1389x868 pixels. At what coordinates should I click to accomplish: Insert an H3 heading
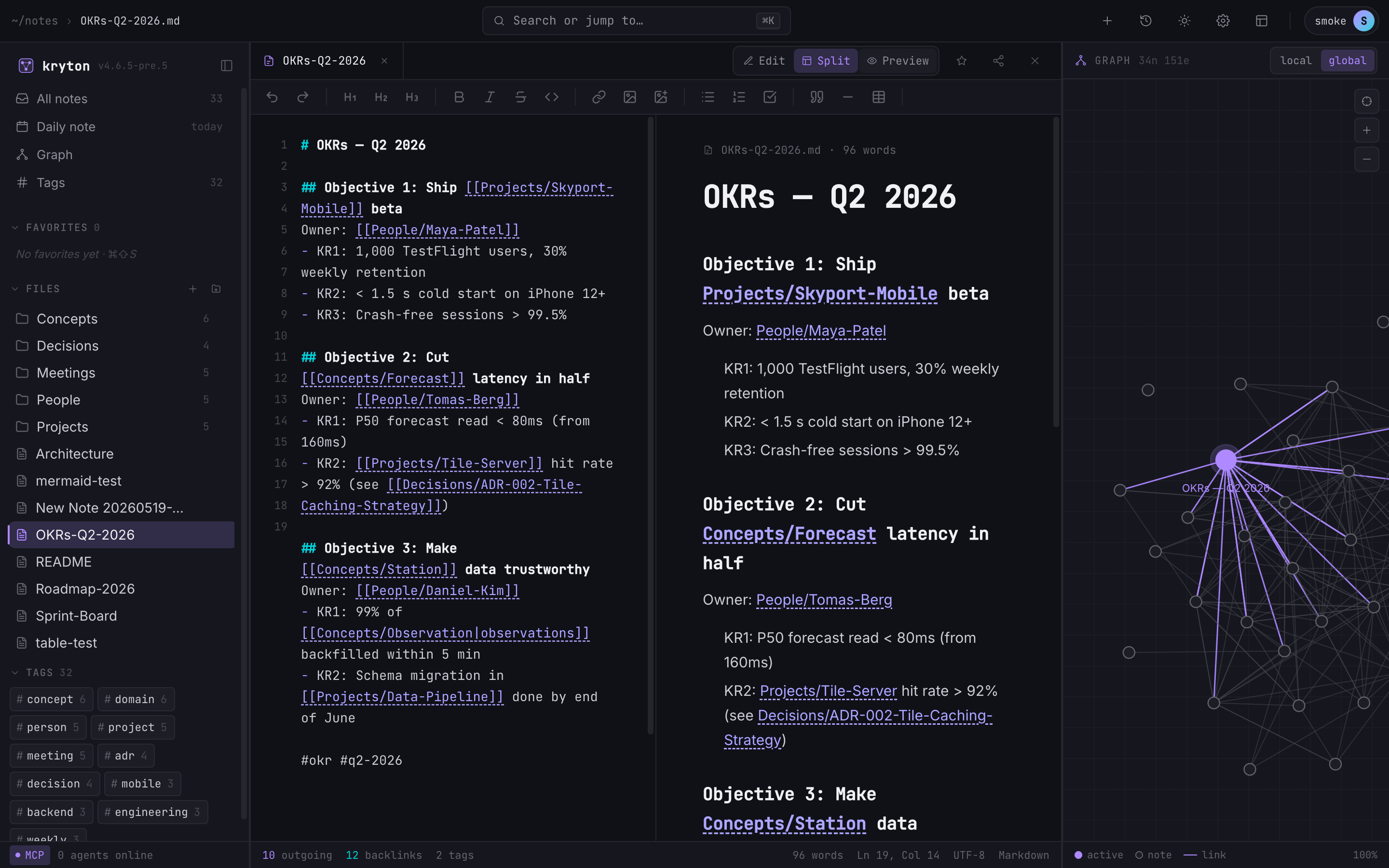point(412,97)
